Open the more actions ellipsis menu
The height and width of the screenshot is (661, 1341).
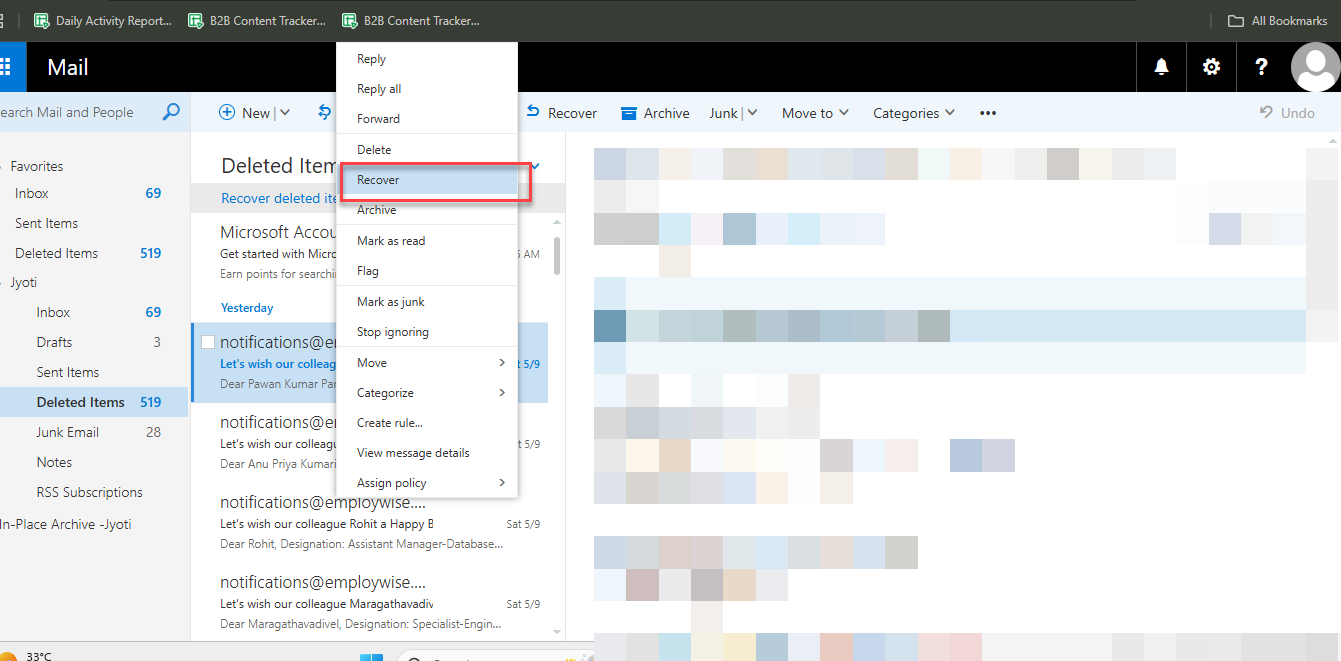(x=988, y=113)
